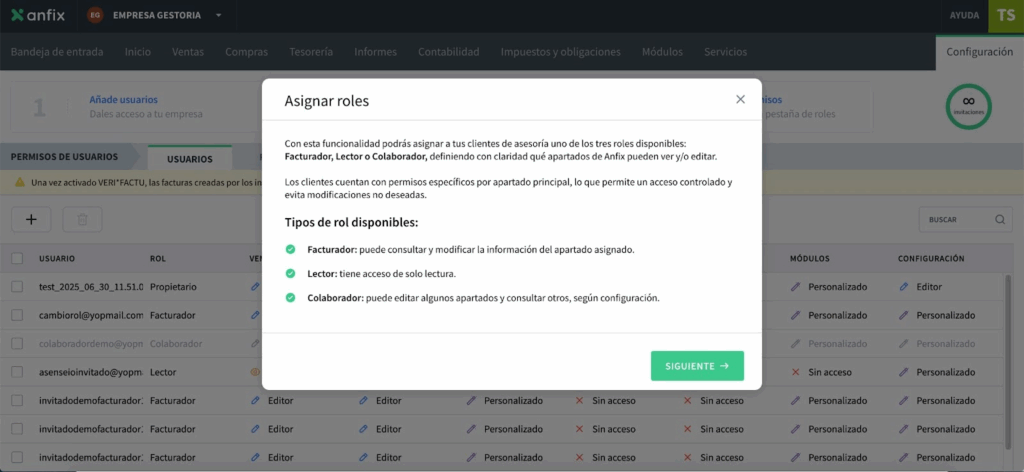Open the TS user avatar menu
This screenshot has height=472, width=1024.
(x=1005, y=16)
